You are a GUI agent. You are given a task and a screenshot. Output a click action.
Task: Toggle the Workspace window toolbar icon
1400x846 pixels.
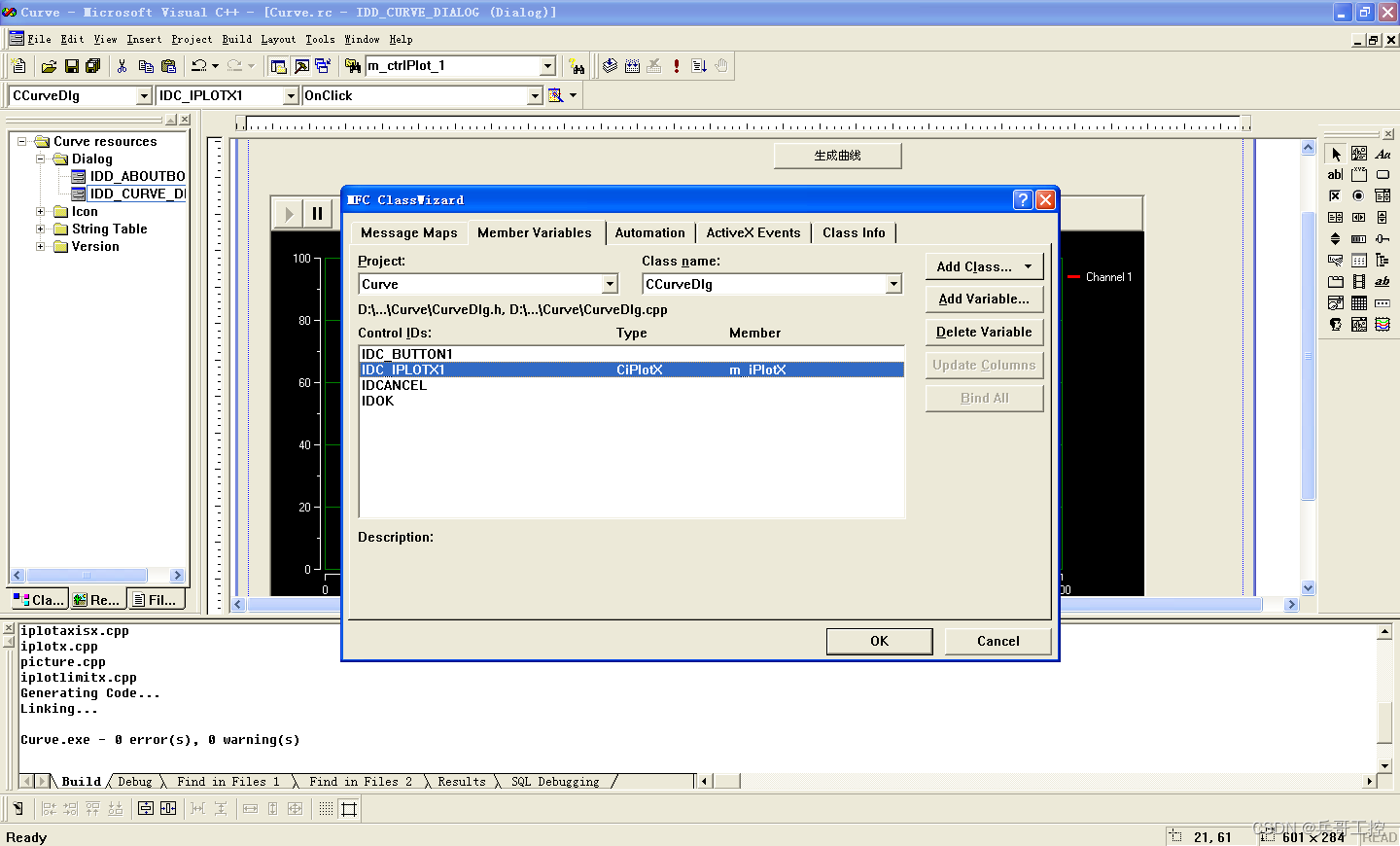279,66
